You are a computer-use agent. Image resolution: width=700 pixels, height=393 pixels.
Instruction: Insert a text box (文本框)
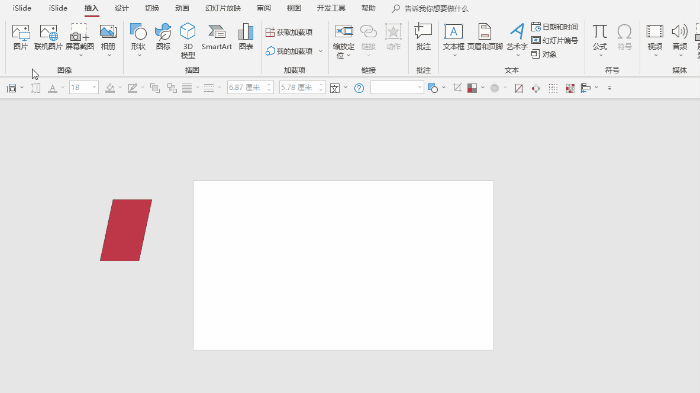click(x=453, y=37)
